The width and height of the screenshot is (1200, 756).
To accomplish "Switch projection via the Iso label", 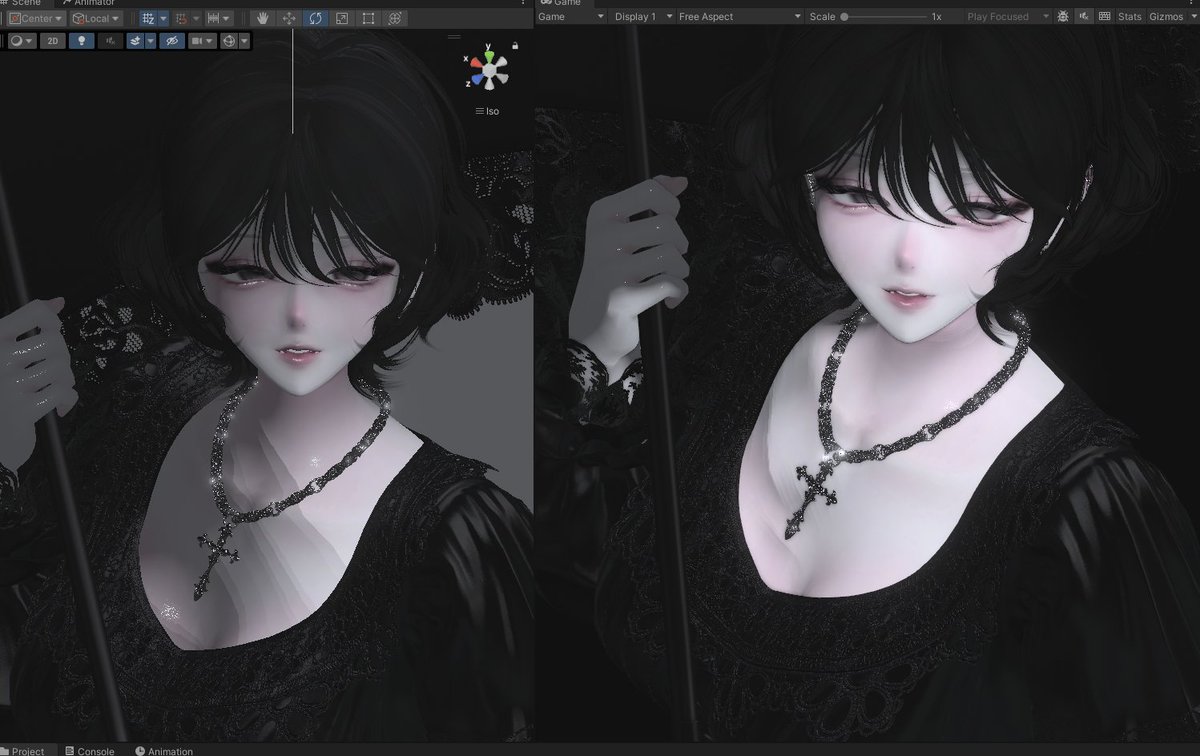I will (487, 111).
